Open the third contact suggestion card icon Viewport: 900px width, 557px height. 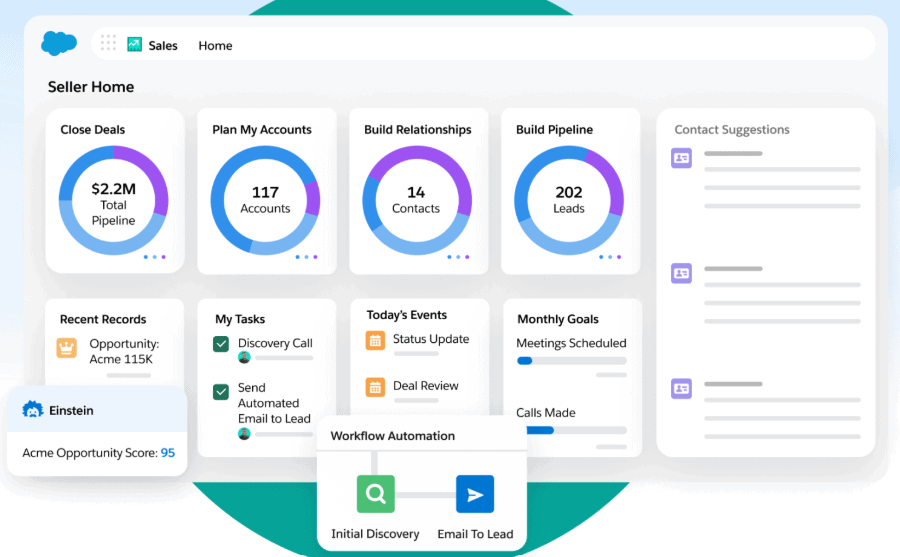(681, 389)
